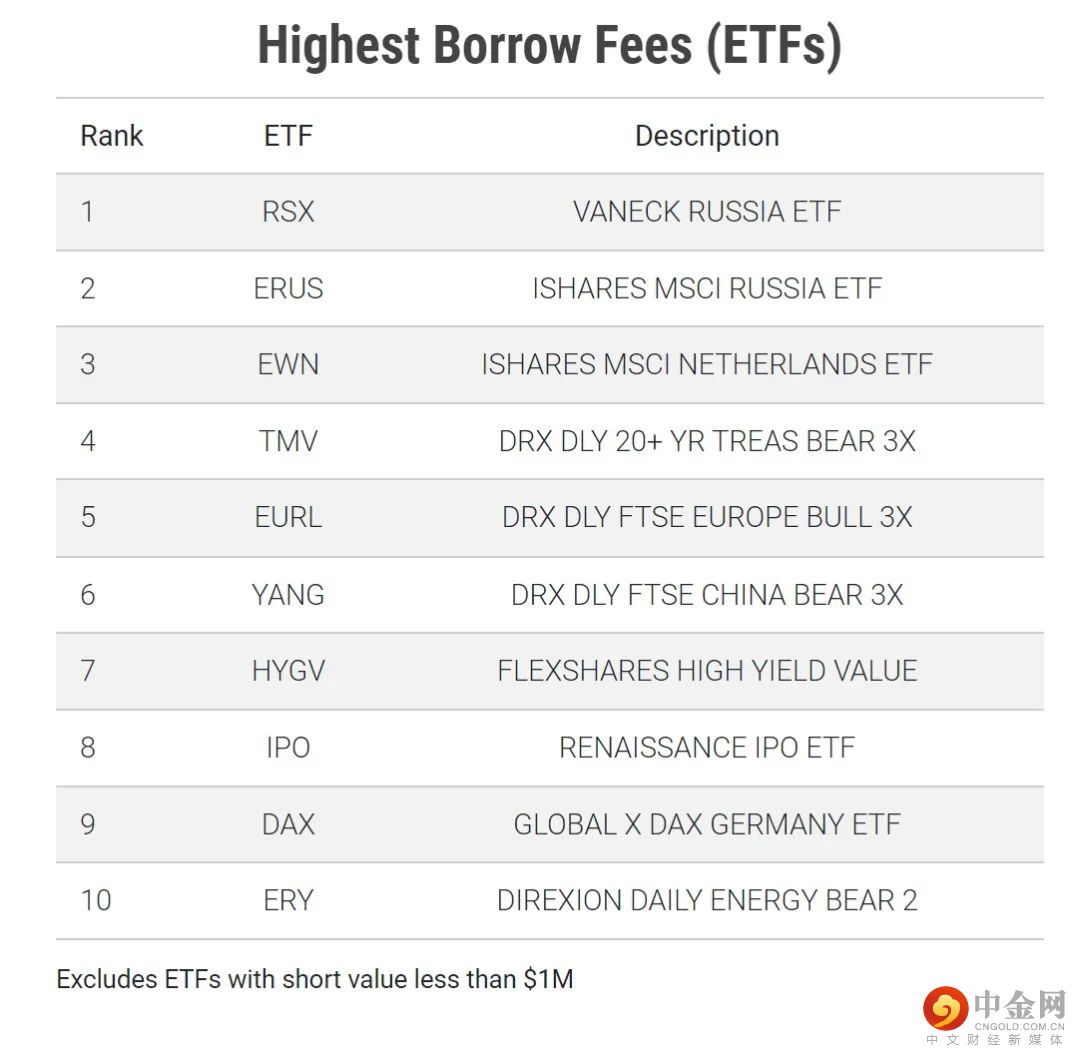Select the IPO ticker cell
The height and width of the screenshot is (1058, 1080).
[x=288, y=747]
